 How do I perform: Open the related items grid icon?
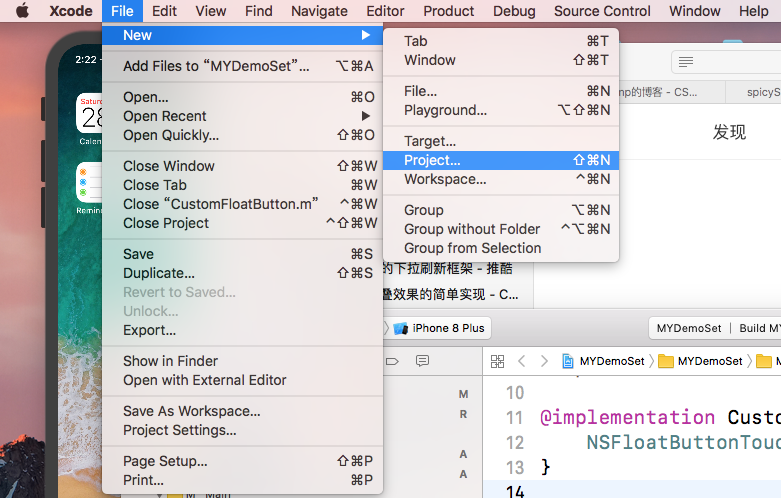point(497,361)
